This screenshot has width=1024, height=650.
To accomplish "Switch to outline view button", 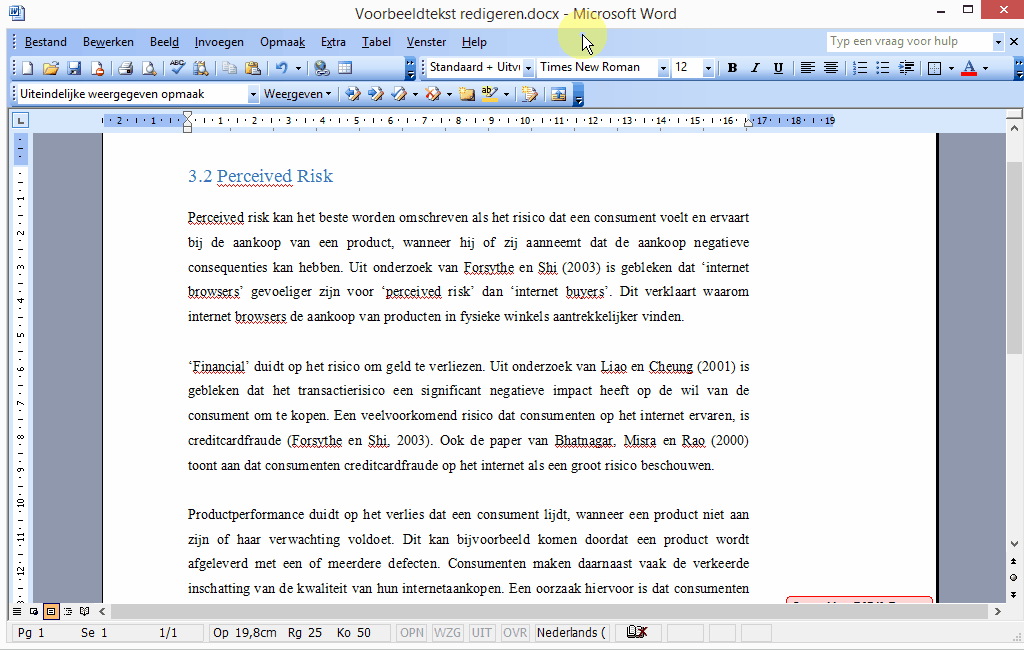I will (x=68, y=611).
